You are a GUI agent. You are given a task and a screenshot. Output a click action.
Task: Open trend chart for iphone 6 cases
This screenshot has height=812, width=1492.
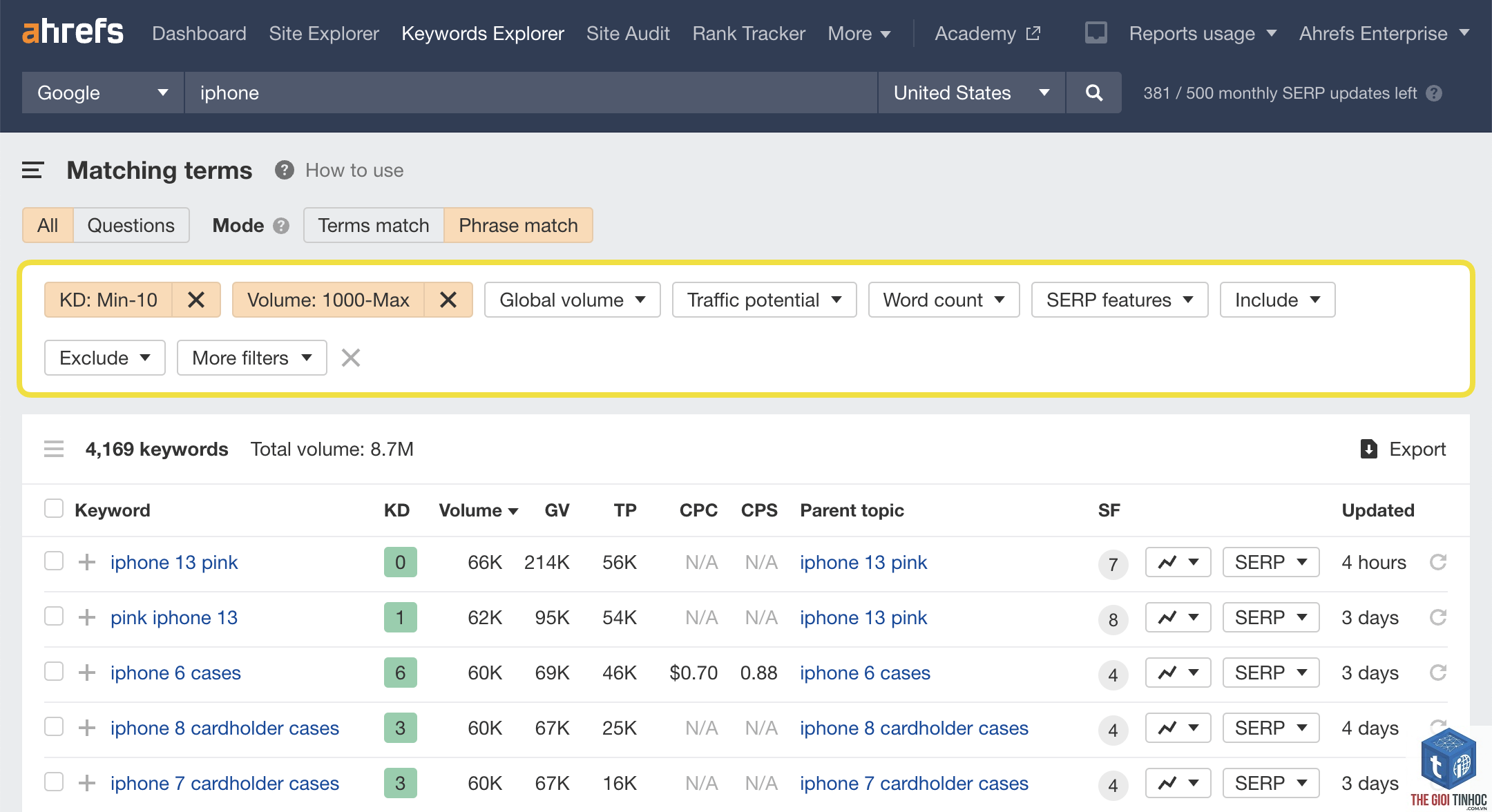click(x=1178, y=673)
